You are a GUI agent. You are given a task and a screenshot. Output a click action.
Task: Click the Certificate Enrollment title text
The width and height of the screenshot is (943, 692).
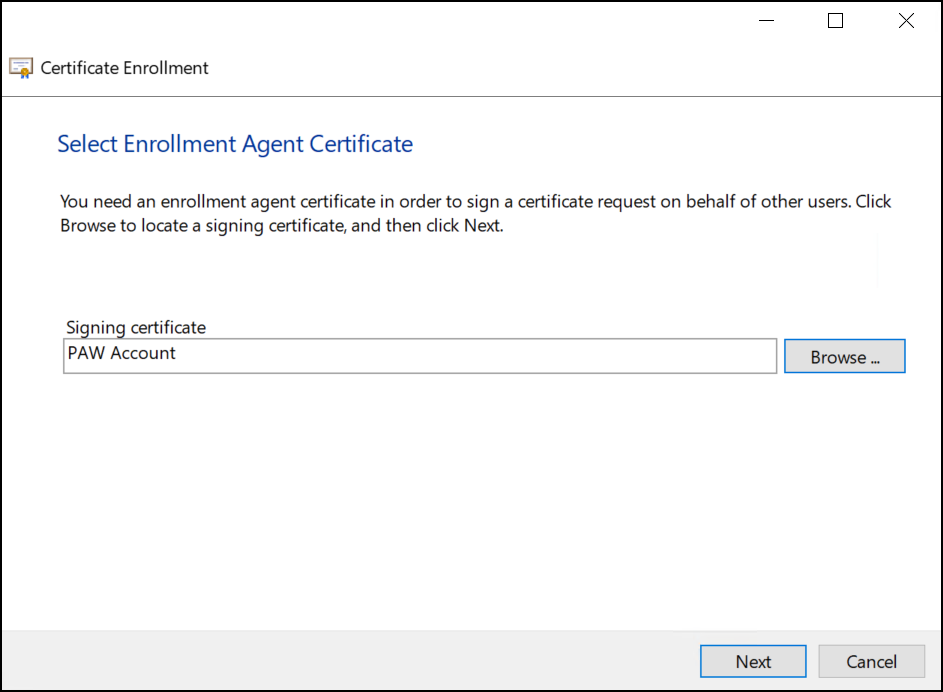click(x=124, y=68)
